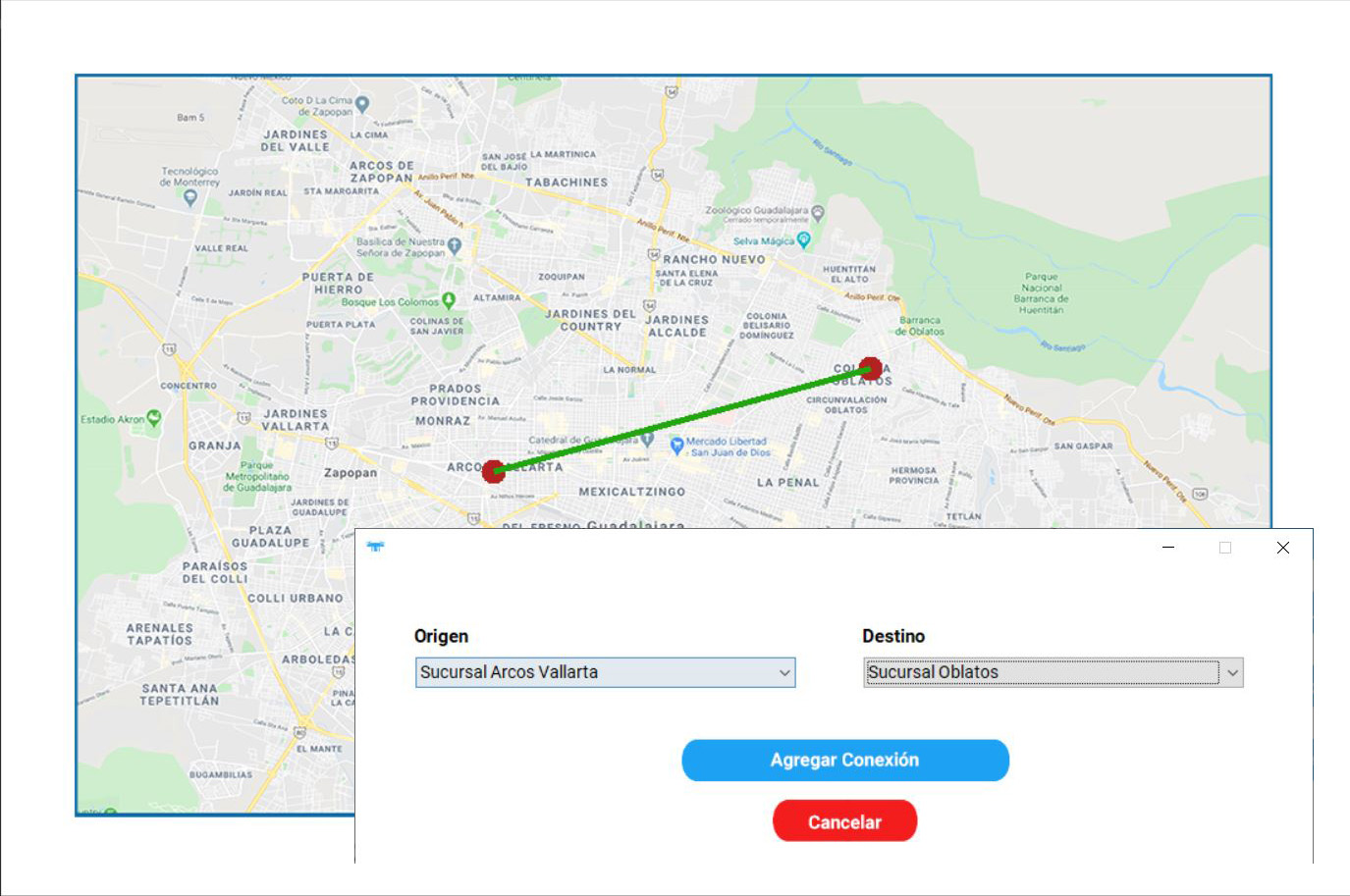Click the "JARDINES DEL COUNTRY" map label
Viewport: 1350px width, 896px height.
coord(591,320)
